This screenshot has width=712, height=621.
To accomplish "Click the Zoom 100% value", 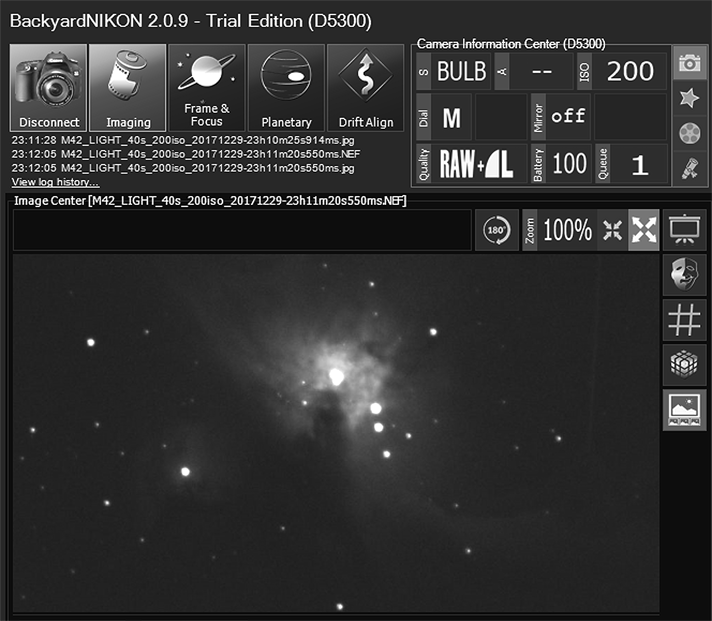I will point(567,230).
